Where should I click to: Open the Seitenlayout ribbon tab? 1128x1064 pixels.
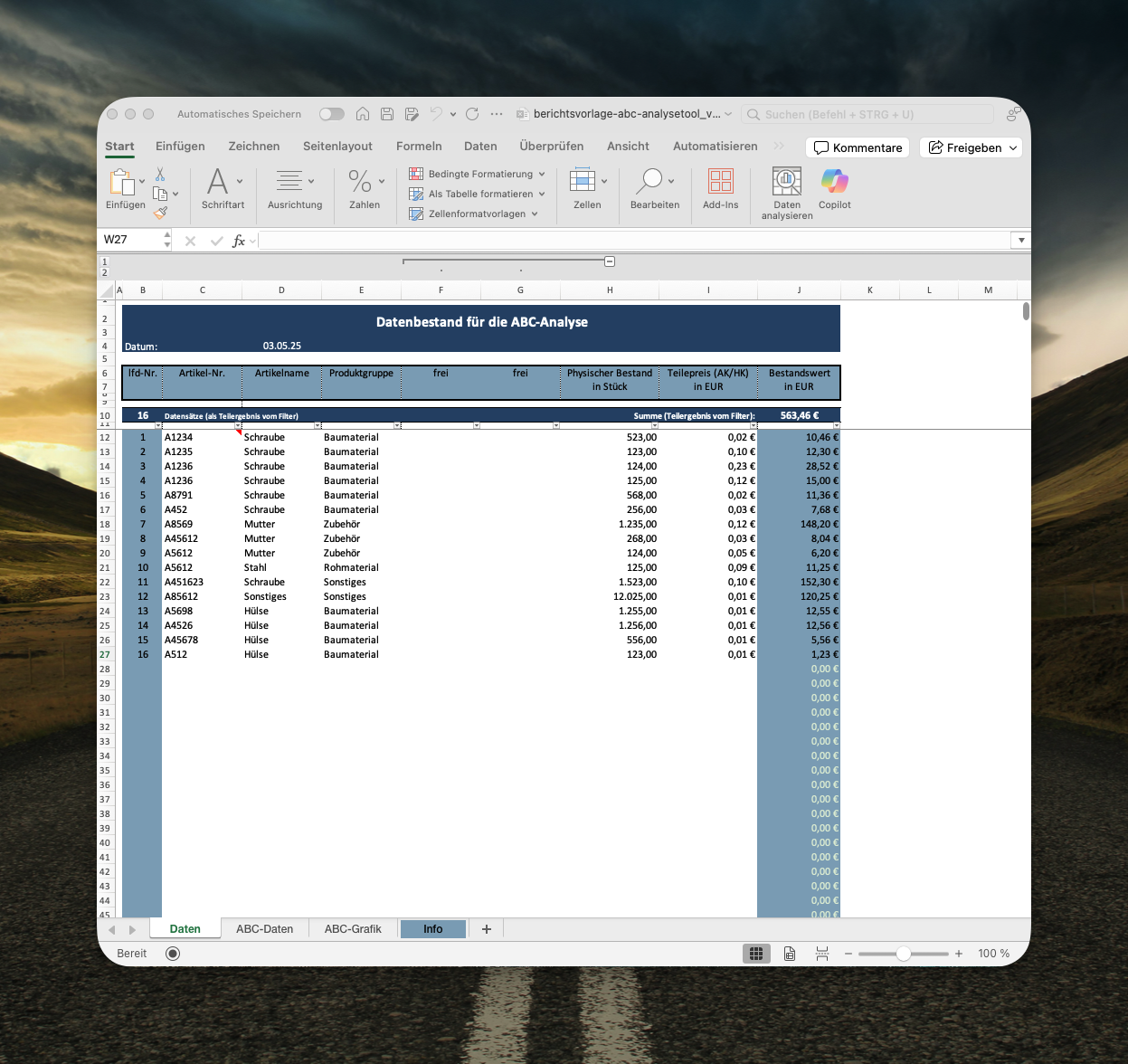click(x=337, y=146)
